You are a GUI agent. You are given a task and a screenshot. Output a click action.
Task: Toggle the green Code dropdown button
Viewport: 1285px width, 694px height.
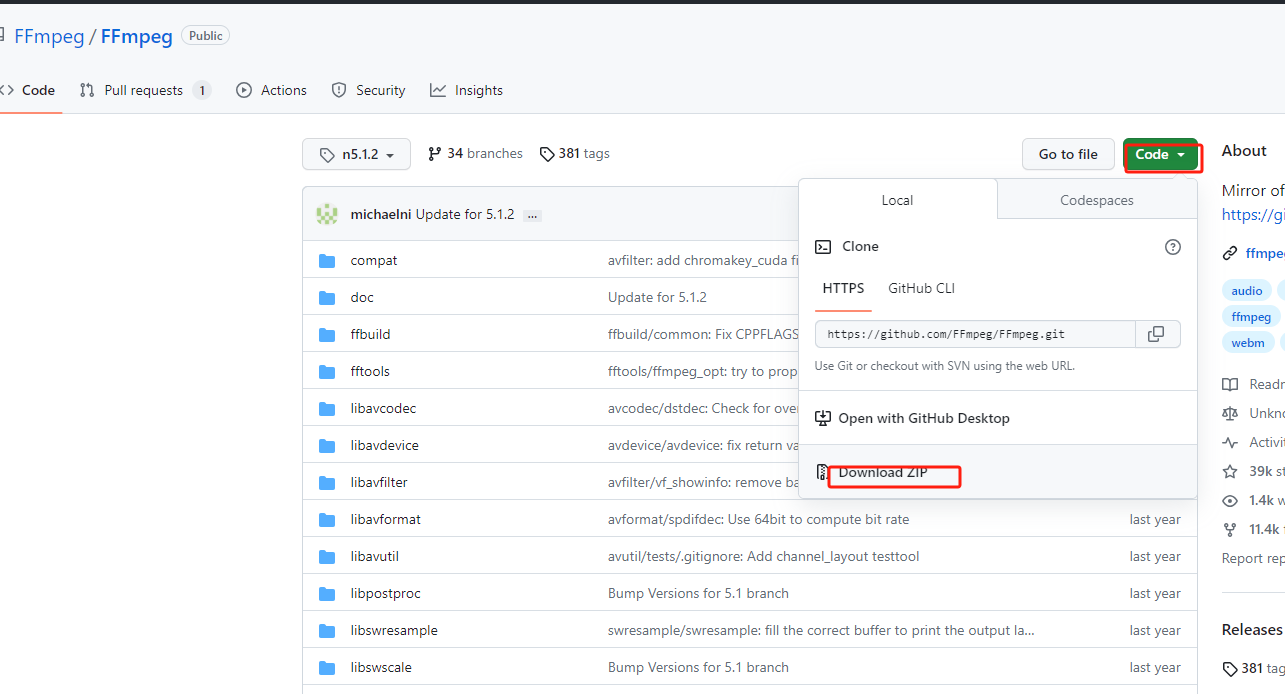point(1160,154)
